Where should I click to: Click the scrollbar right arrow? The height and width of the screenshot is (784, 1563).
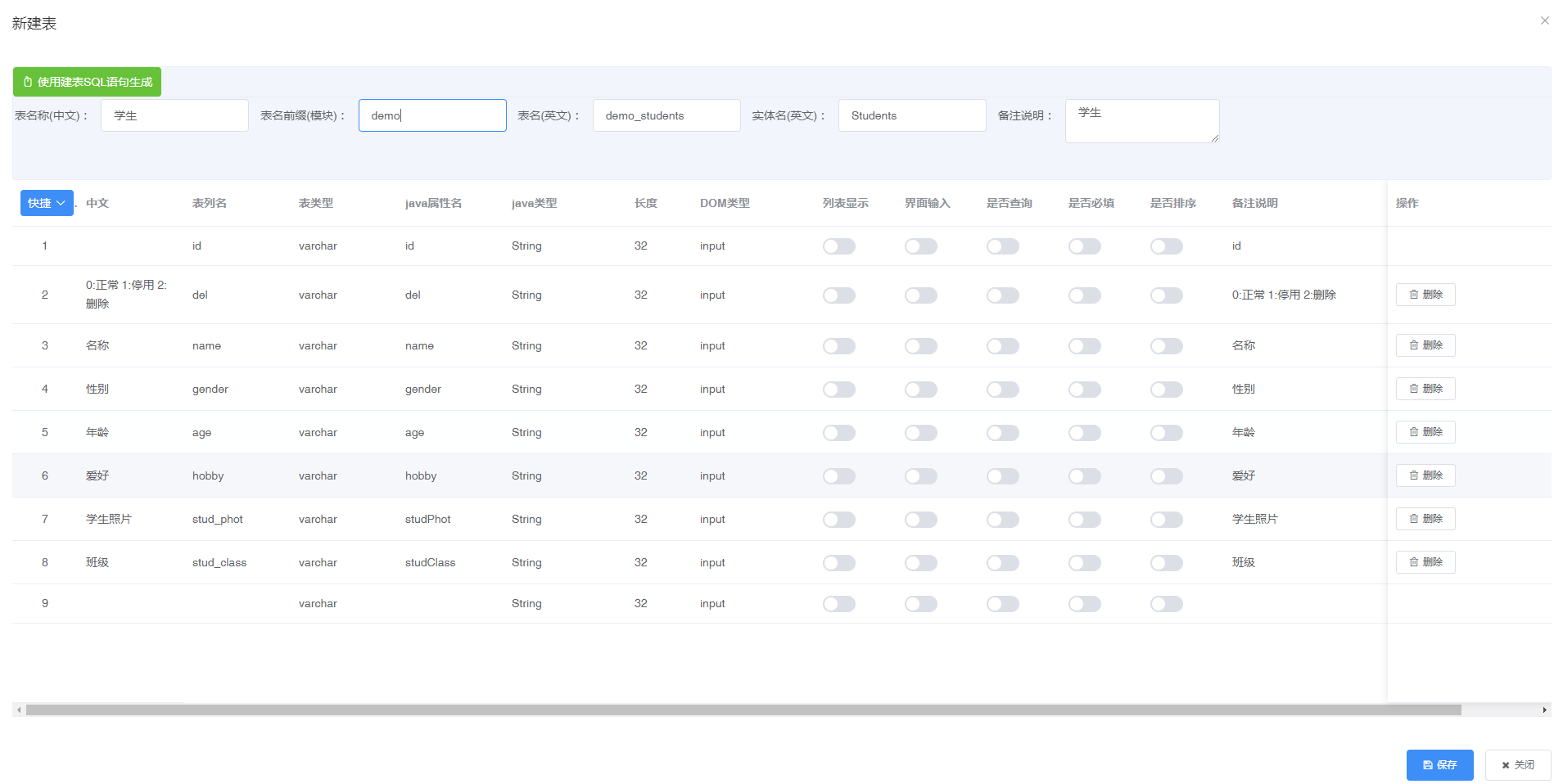tap(1545, 710)
